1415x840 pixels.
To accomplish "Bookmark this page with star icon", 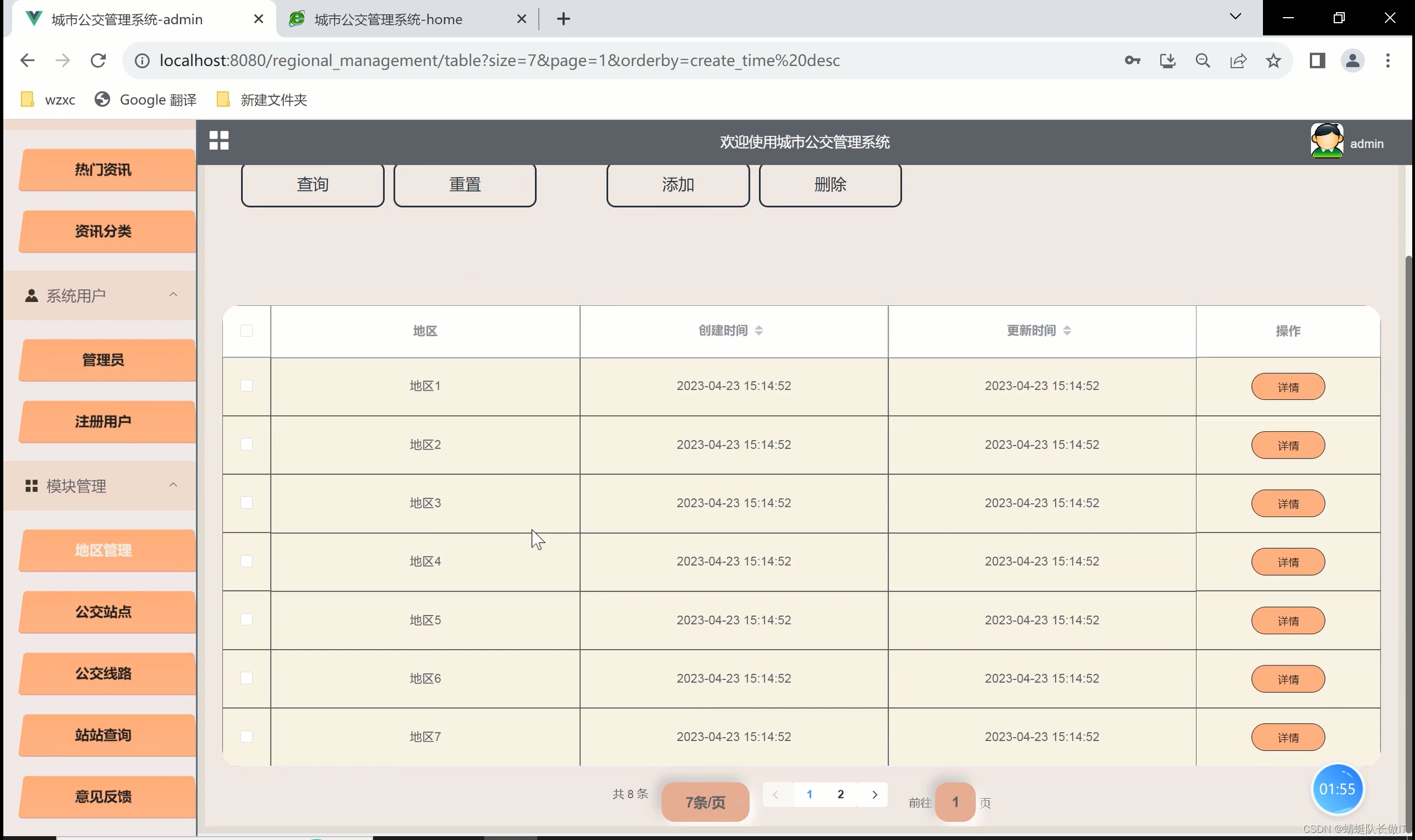I will click(1273, 61).
